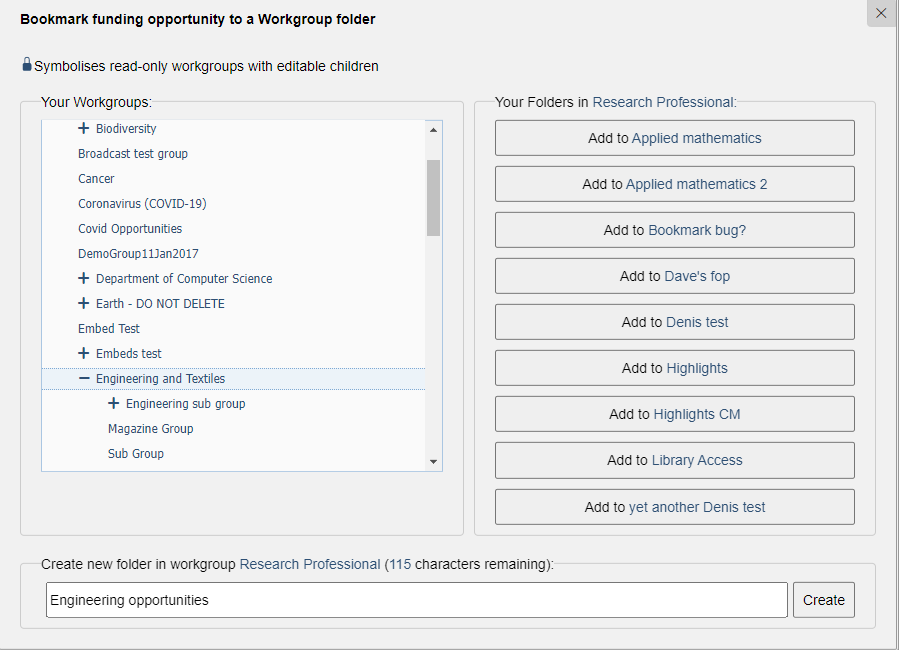Add to Highlights CM folder
Image resolution: width=899 pixels, height=650 pixels.
click(x=674, y=414)
